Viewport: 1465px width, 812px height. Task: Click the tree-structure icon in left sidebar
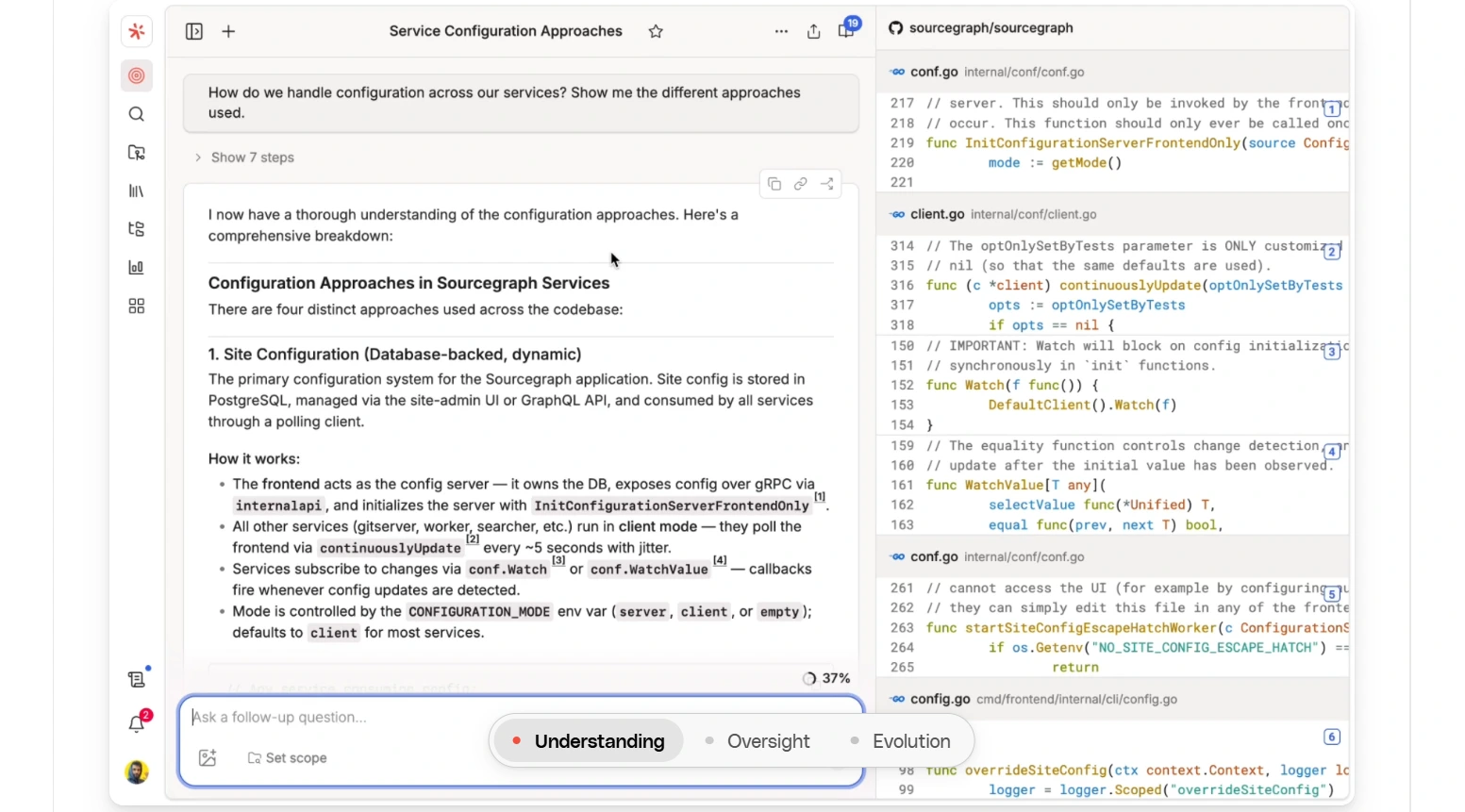[137, 229]
